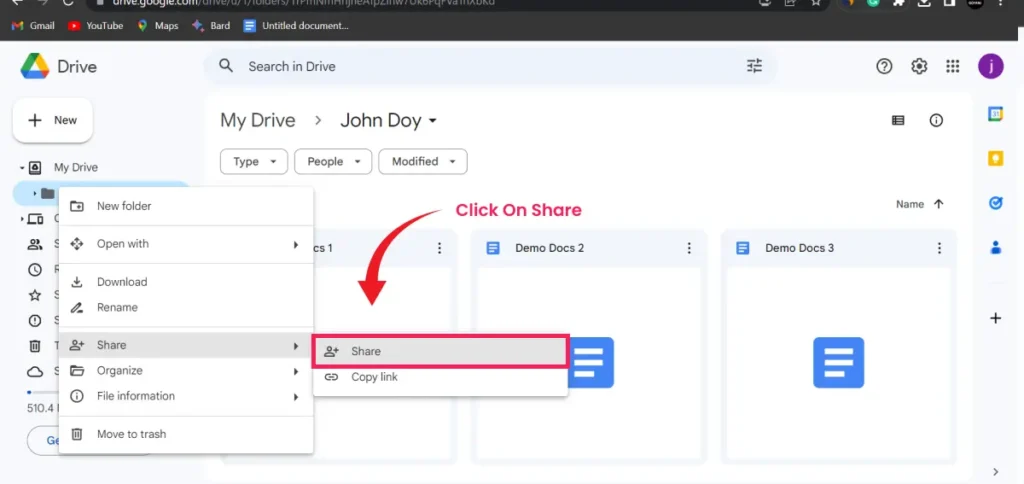Open Drive settings gear icon
The width and height of the screenshot is (1024, 484).
(919, 66)
